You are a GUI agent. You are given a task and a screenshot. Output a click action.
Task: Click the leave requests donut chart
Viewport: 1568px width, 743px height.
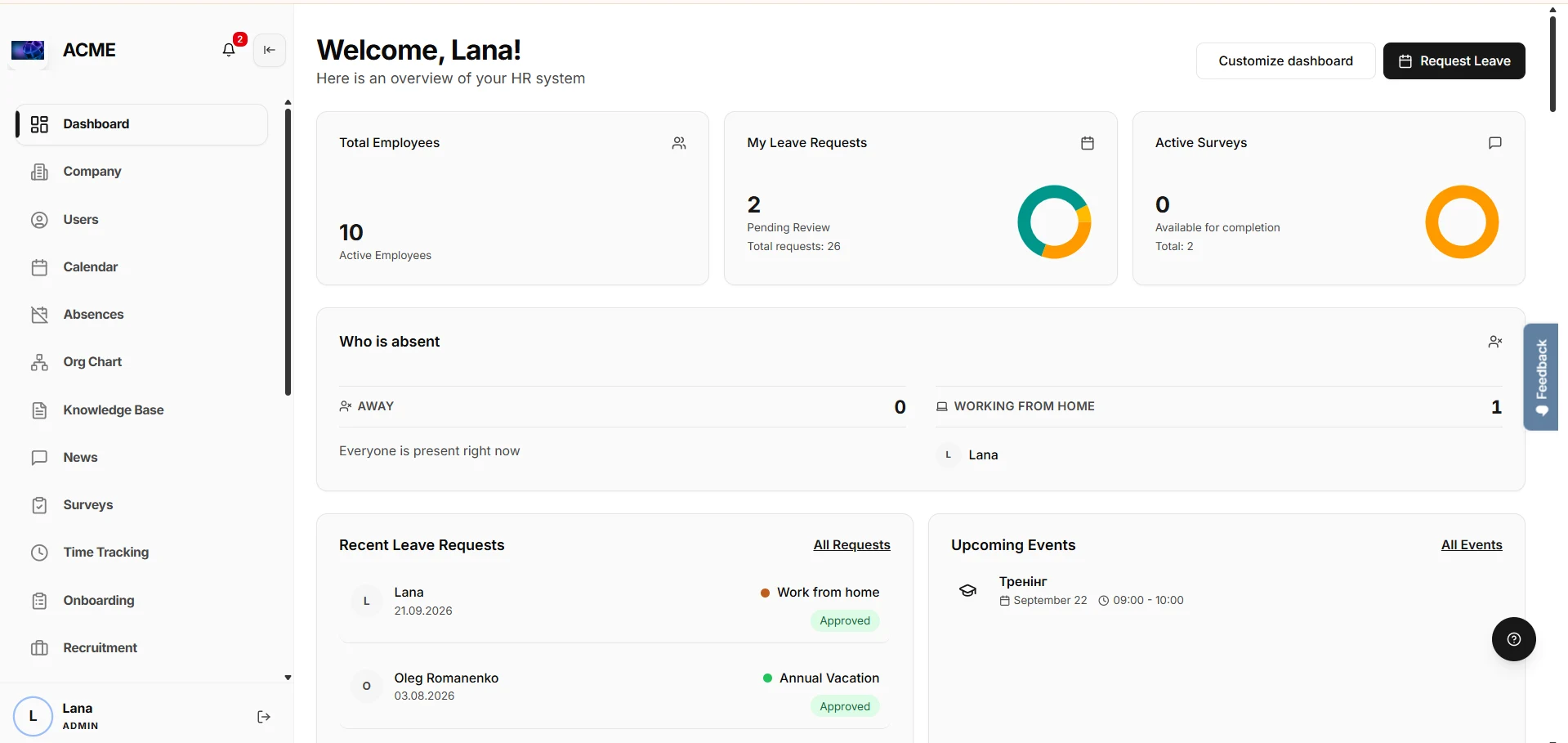pos(1054,222)
